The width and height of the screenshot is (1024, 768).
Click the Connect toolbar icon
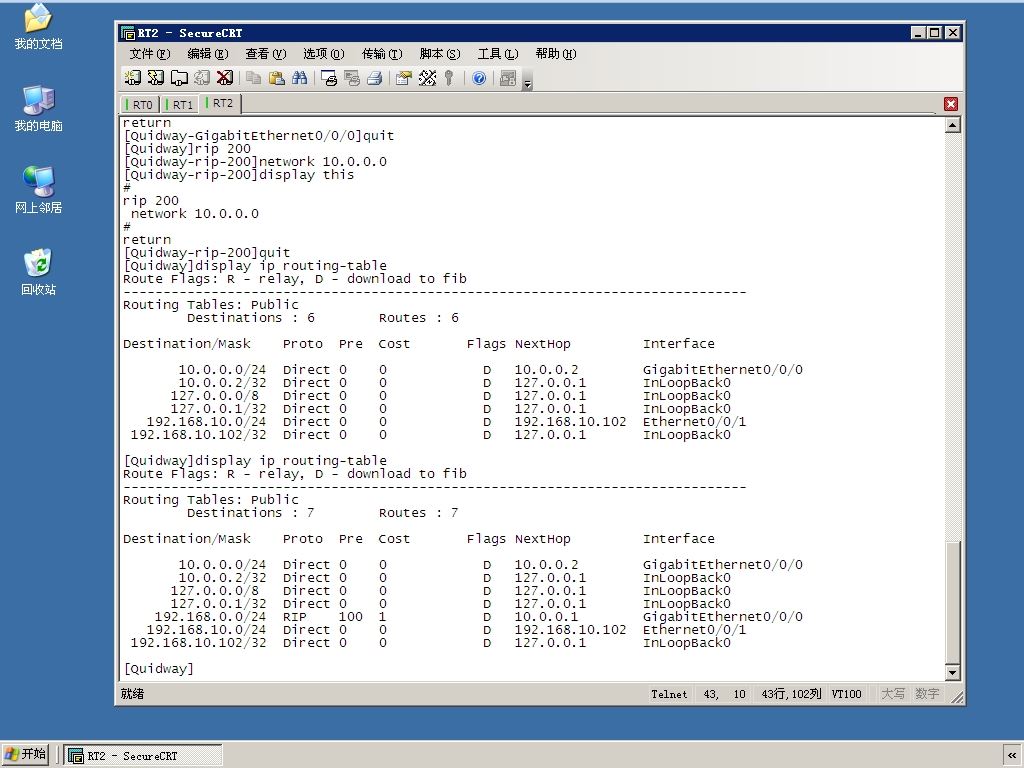pos(133,78)
